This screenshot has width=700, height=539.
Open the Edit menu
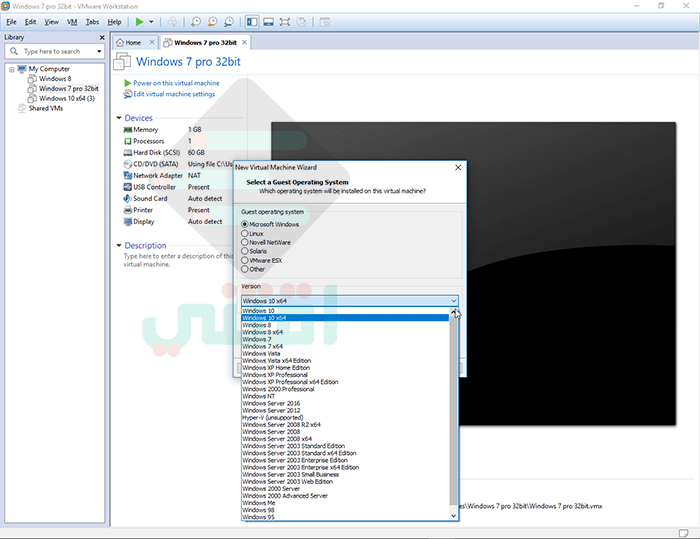point(30,22)
